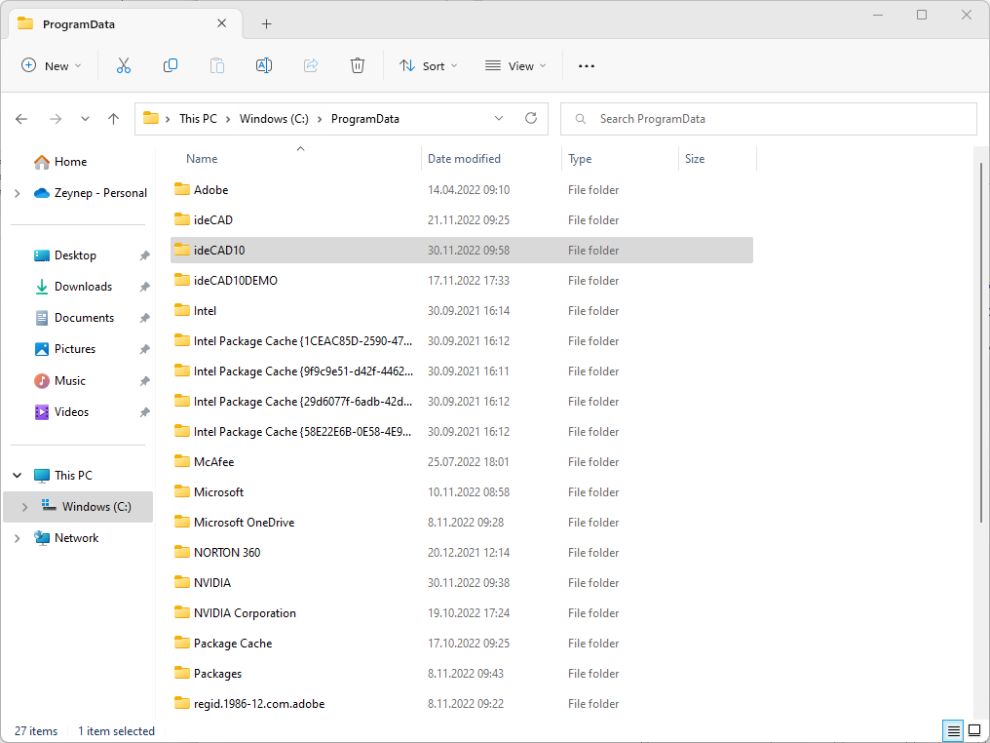Click the Cut scissors icon
This screenshot has height=743, width=990.
(124, 66)
